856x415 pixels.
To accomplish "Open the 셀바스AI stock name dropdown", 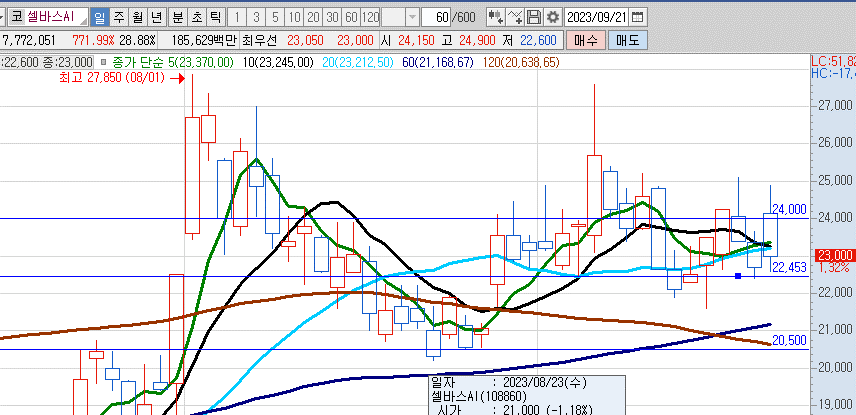I will point(83,19).
